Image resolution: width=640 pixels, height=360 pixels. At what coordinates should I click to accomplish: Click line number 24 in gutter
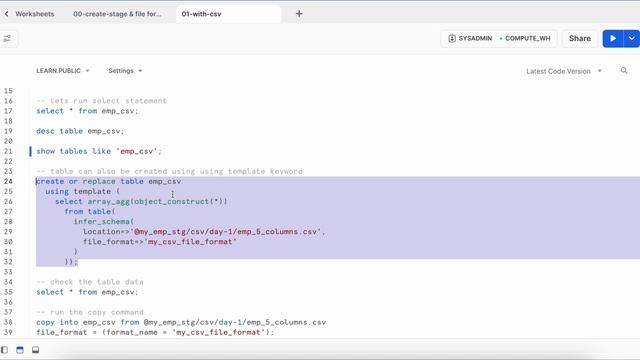[8, 181]
